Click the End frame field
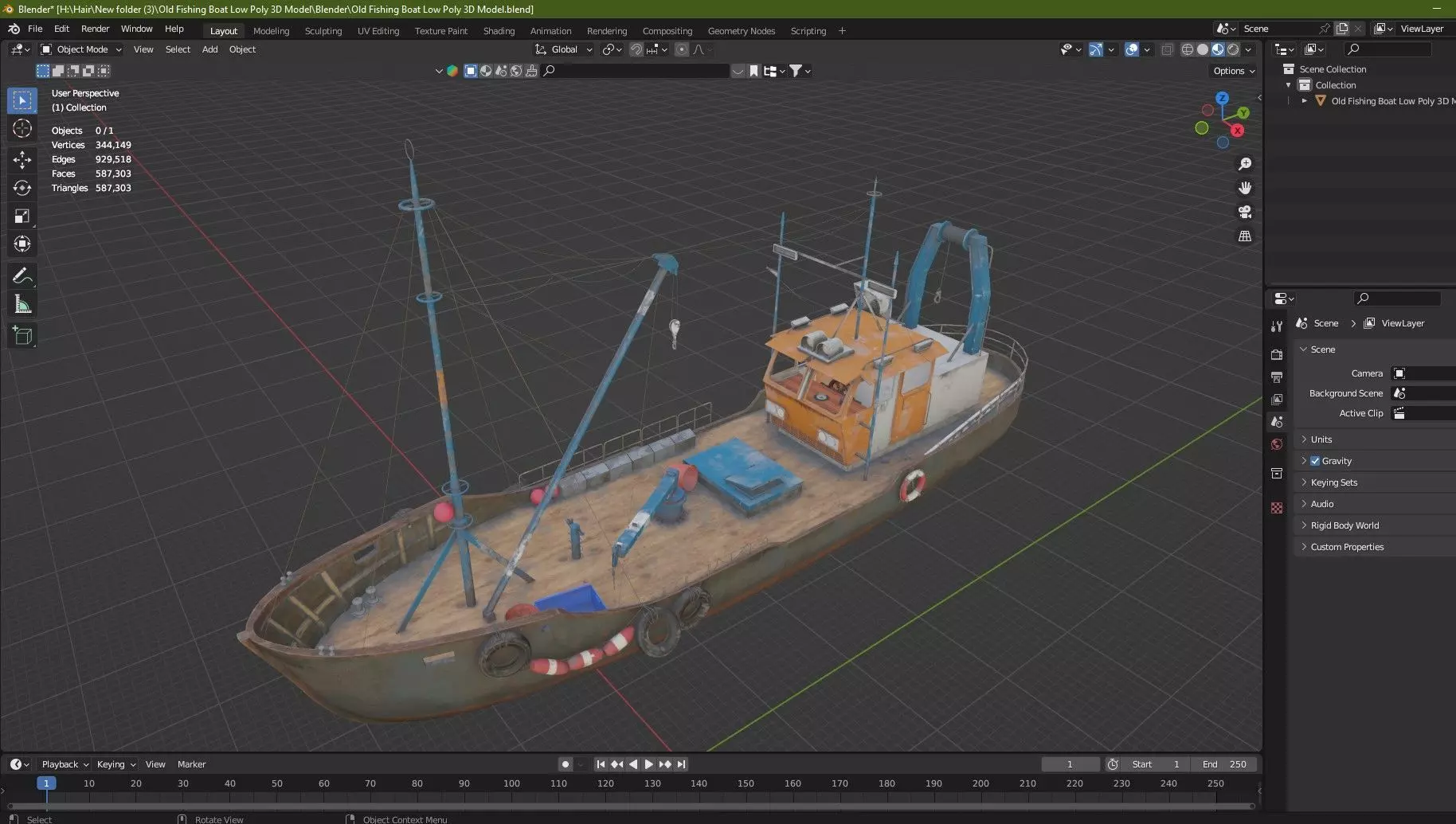 (x=1224, y=764)
